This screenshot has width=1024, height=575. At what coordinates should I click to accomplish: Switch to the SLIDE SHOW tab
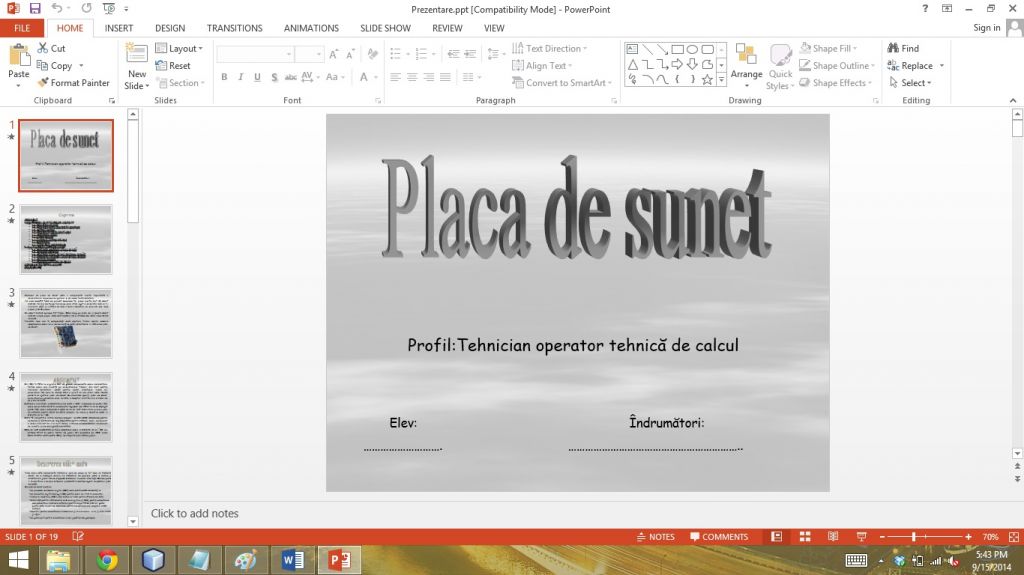385,28
